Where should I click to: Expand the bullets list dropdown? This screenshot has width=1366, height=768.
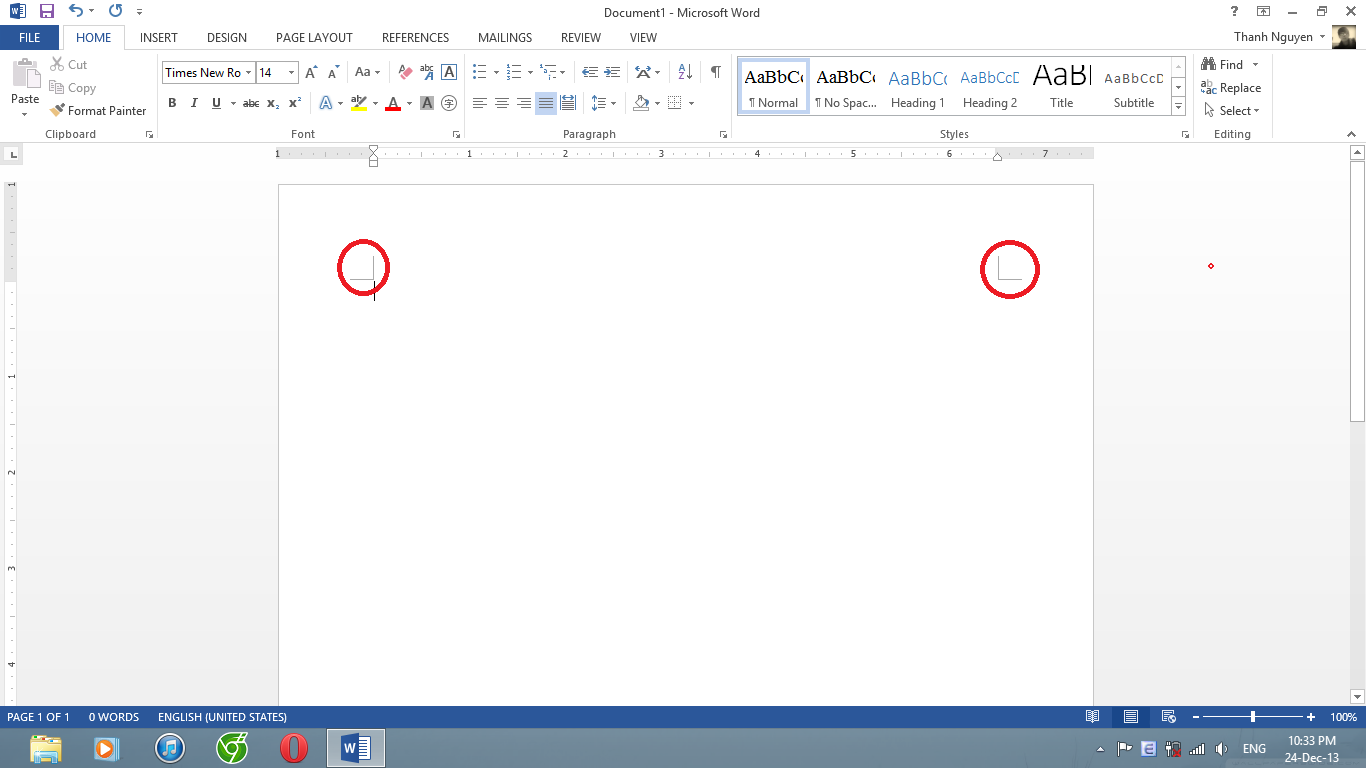coord(497,72)
